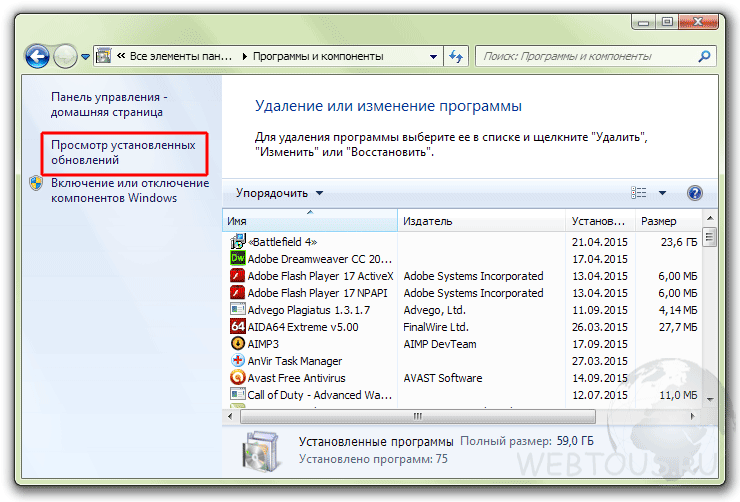This screenshot has height=502, width=740.
Task: Click the horizontal scrollbar left arrow
Action: click(x=230, y=417)
